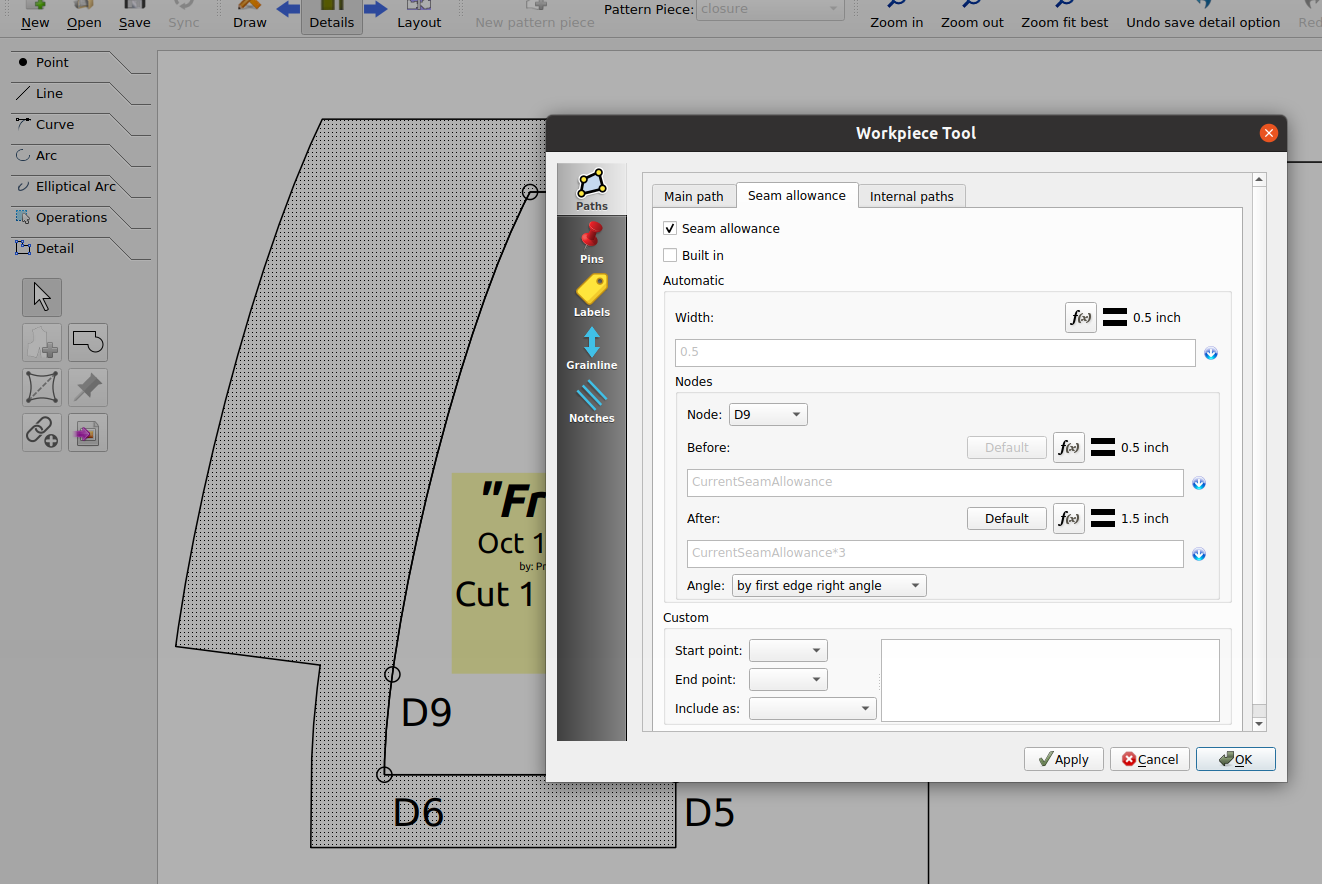Toggle the Details mode button

point(332,15)
